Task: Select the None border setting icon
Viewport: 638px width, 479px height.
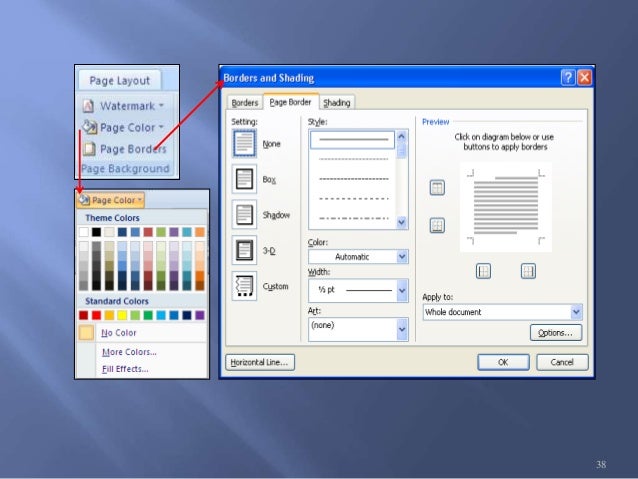Action: click(244, 143)
